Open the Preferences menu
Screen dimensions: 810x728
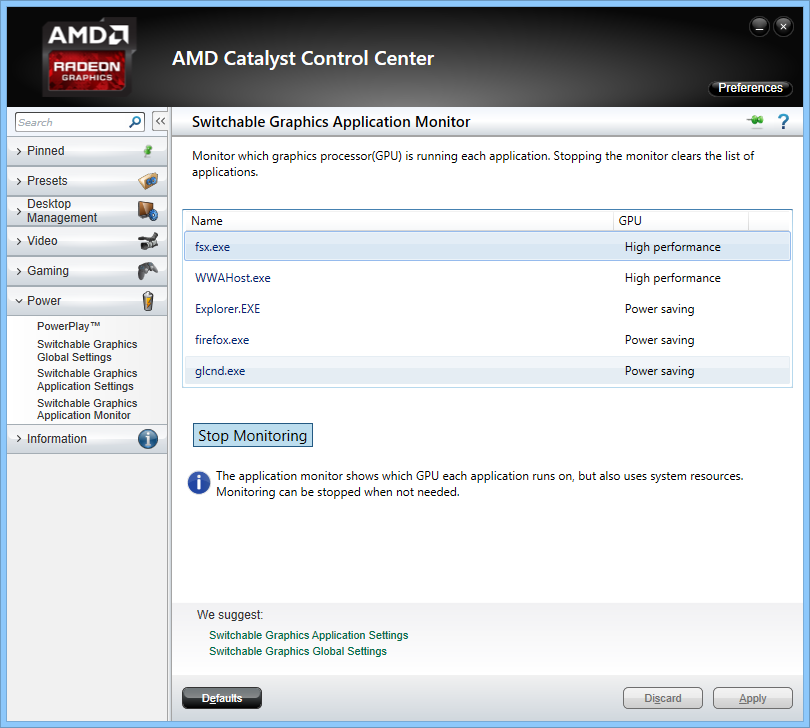point(750,88)
